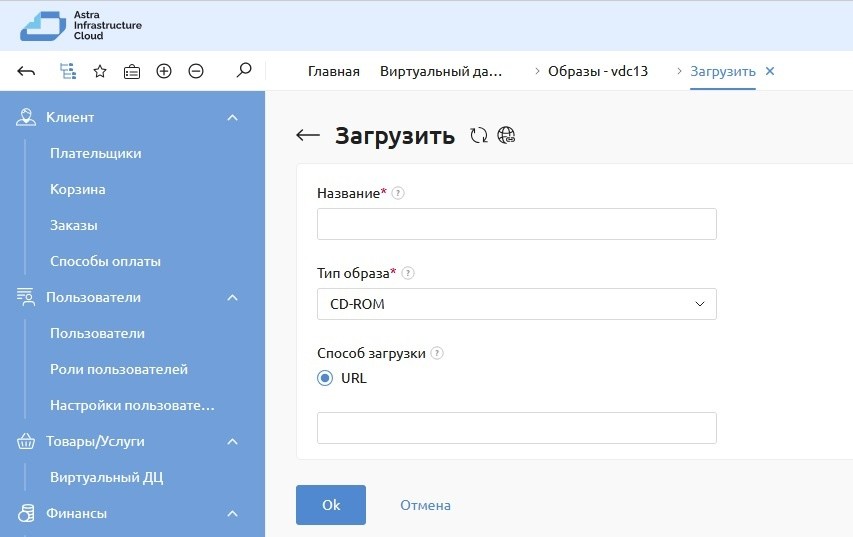Image resolution: width=853 pixels, height=537 pixels.
Task: Switch to the Главная tab
Action: tap(333, 71)
